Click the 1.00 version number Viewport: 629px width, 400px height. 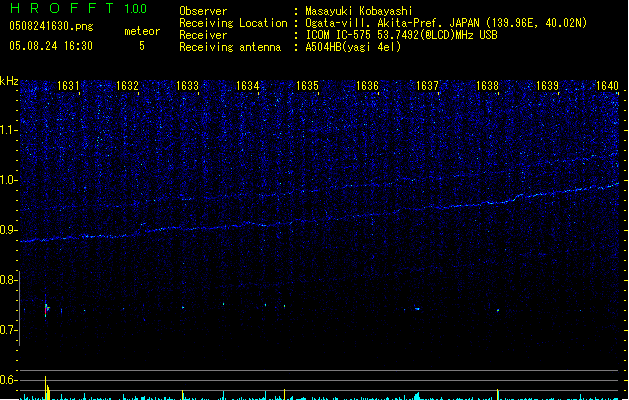point(134,9)
